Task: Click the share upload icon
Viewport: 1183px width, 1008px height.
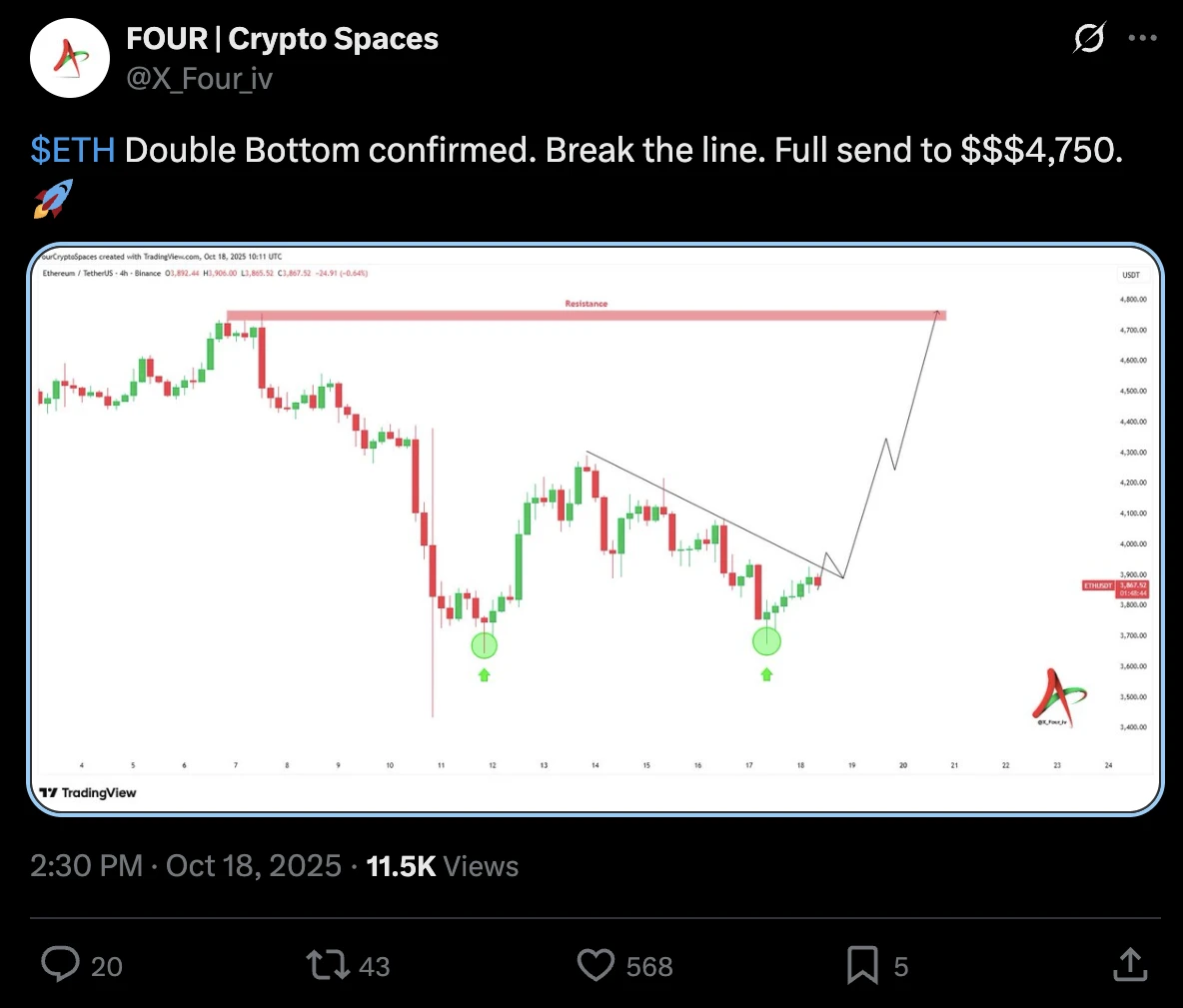Action: click(x=1130, y=965)
